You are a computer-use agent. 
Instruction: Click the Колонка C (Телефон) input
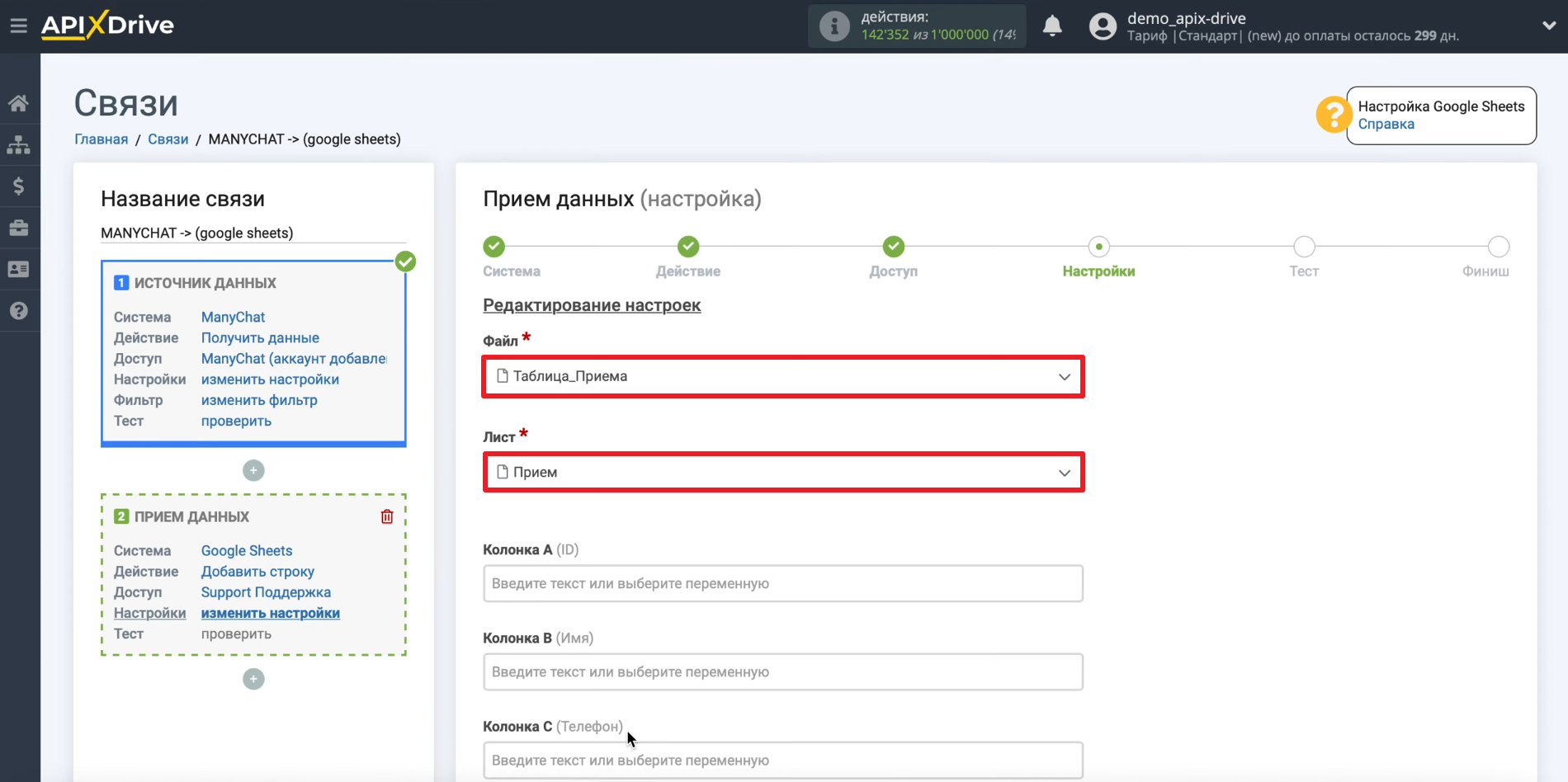click(783, 760)
